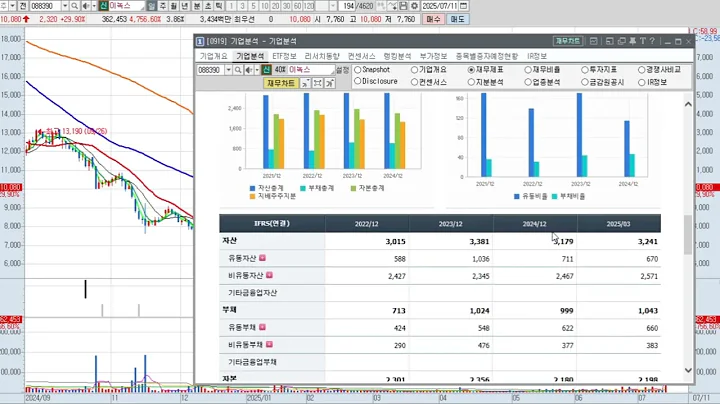
Task: Expand 유동부채 row with pink plus icon
Action: pos(262,327)
